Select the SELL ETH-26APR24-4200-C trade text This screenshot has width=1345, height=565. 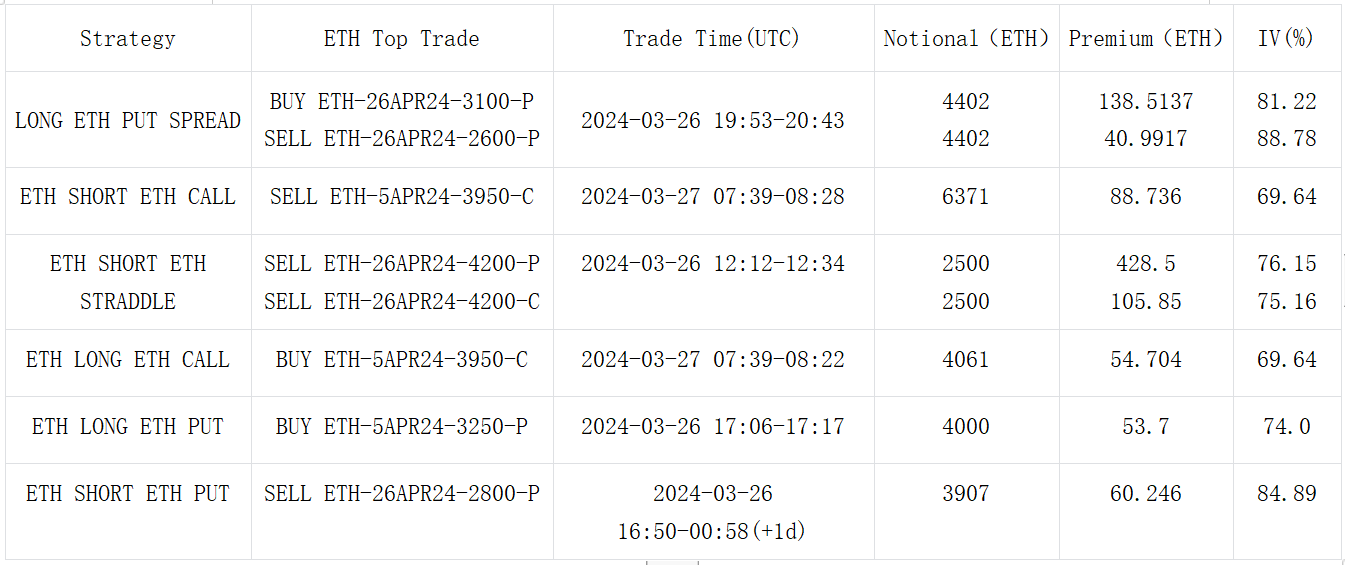coord(401,301)
